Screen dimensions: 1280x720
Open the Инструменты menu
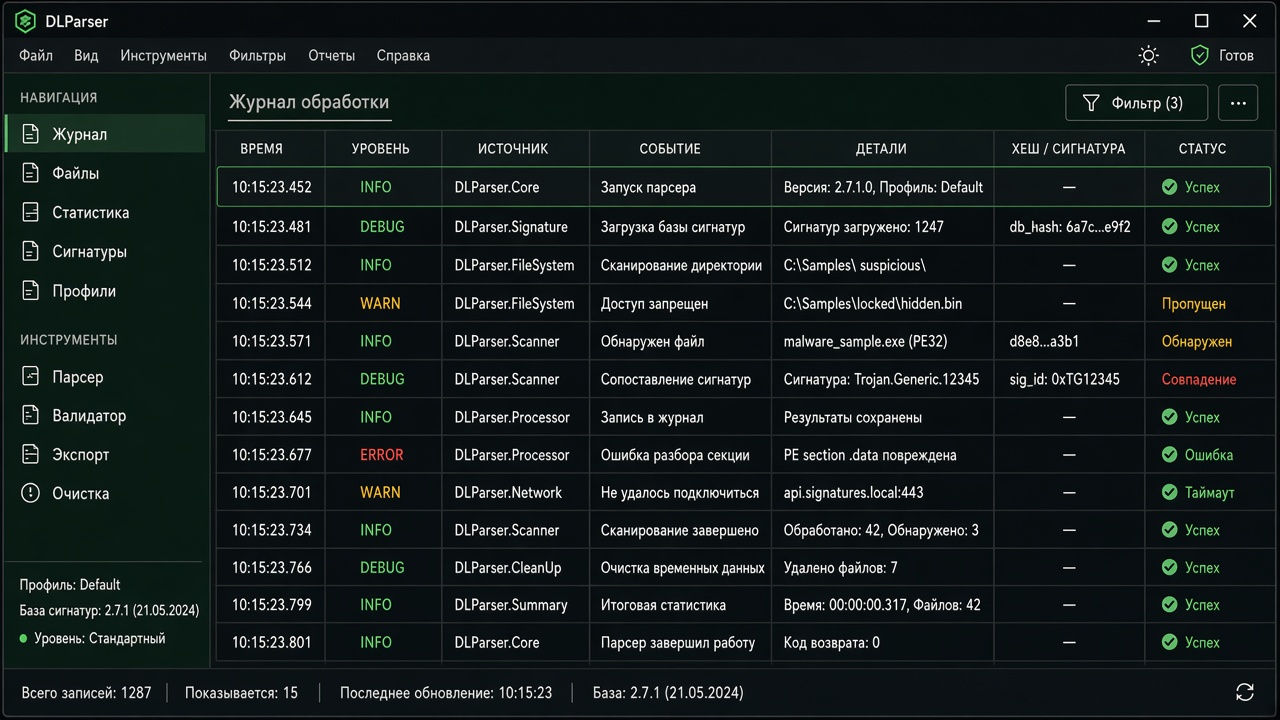[x=163, y=56]
